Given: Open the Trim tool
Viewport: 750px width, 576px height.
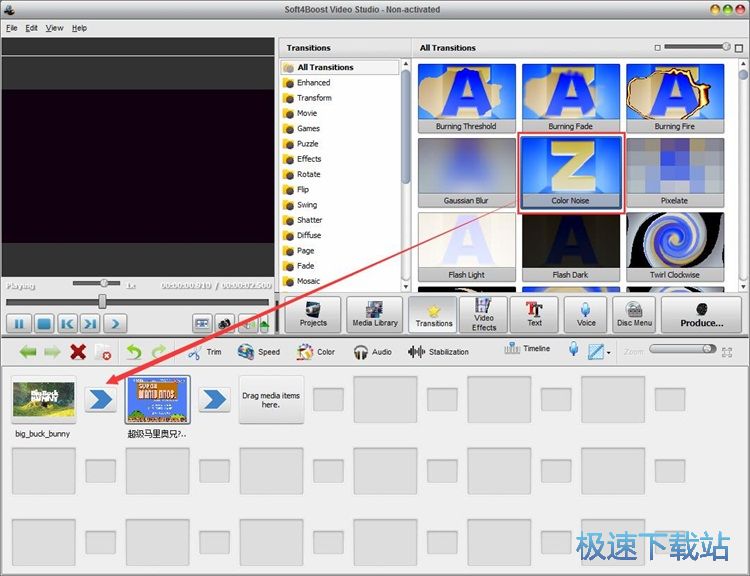Looking at the screenshot, I should (205, 352).
